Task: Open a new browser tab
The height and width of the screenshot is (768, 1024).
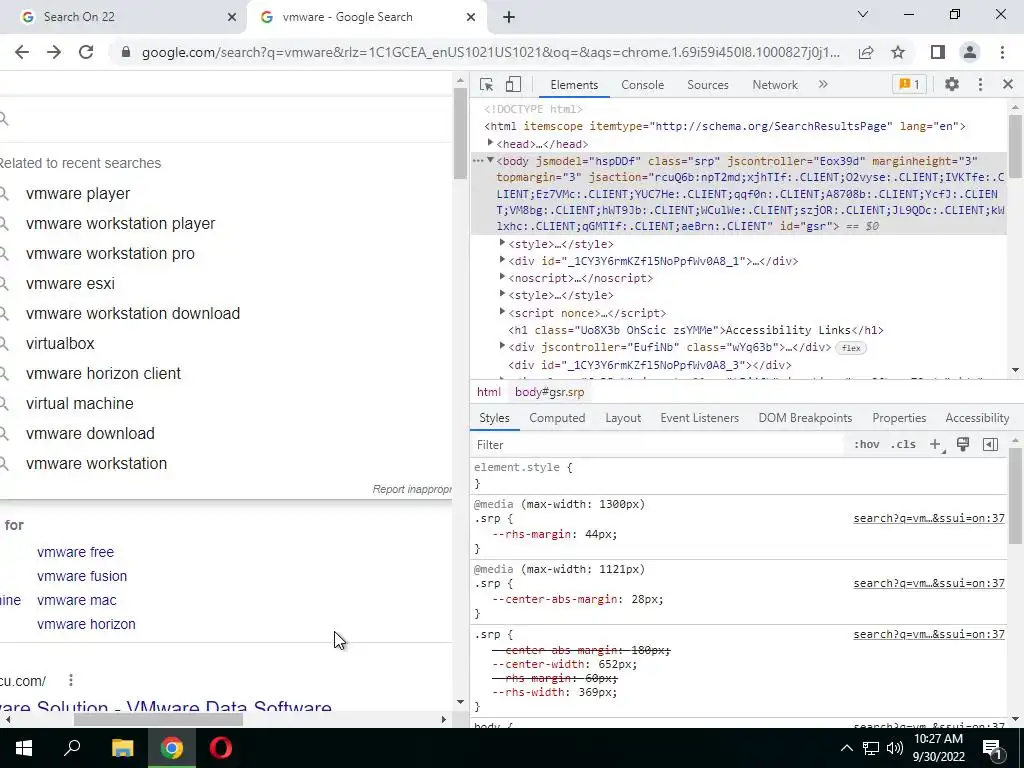Action: click(509, 17)
